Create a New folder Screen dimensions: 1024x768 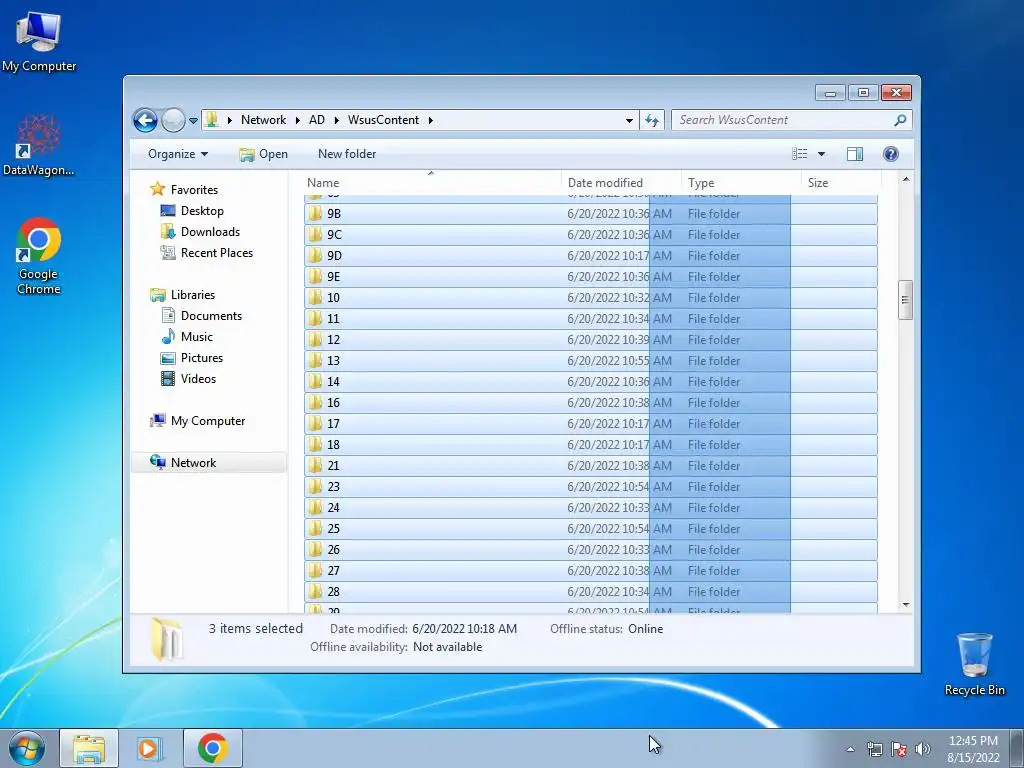[347, 154]
